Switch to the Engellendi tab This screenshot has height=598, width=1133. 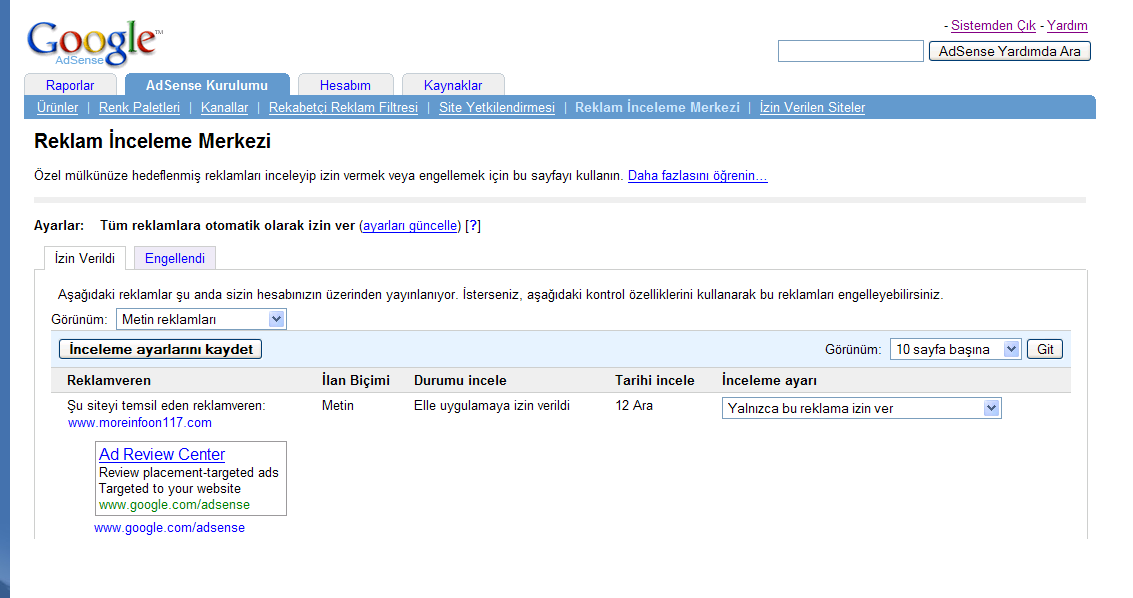[x=175, y=259]
